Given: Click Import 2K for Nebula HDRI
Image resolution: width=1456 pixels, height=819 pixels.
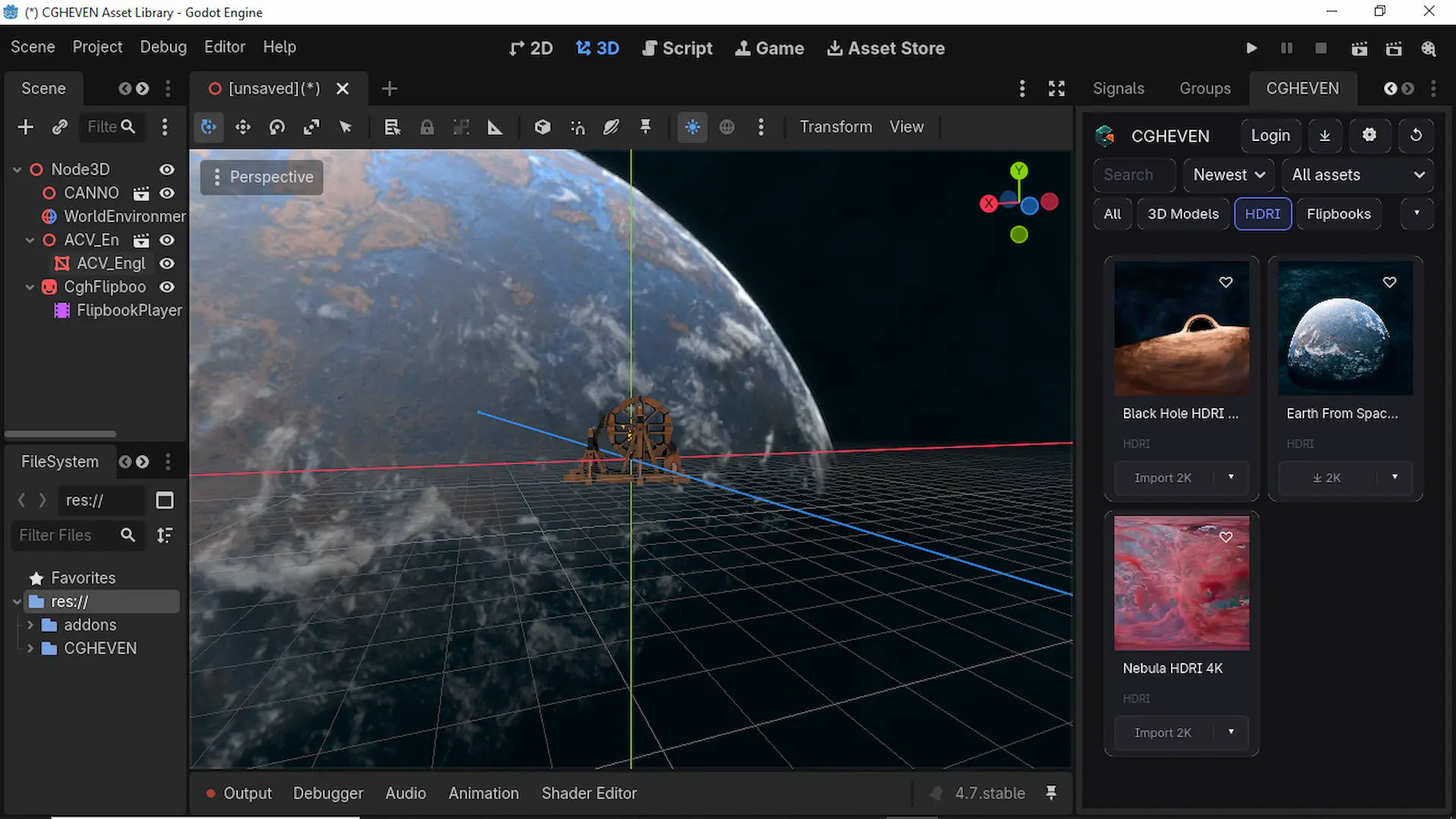Looking at the screenshot, I should coord(1163,733).
